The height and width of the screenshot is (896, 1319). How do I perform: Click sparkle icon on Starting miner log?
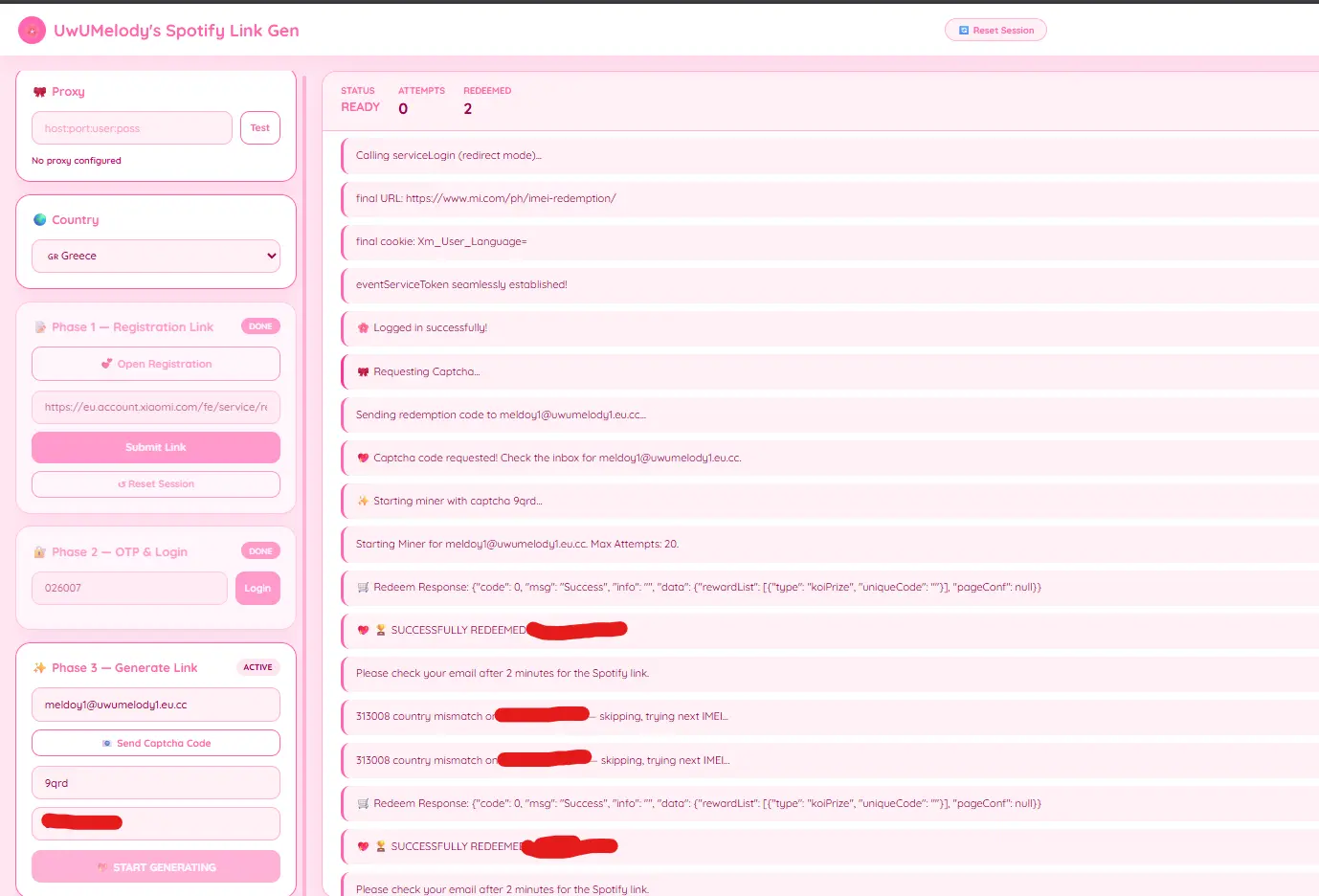[363, 501]
